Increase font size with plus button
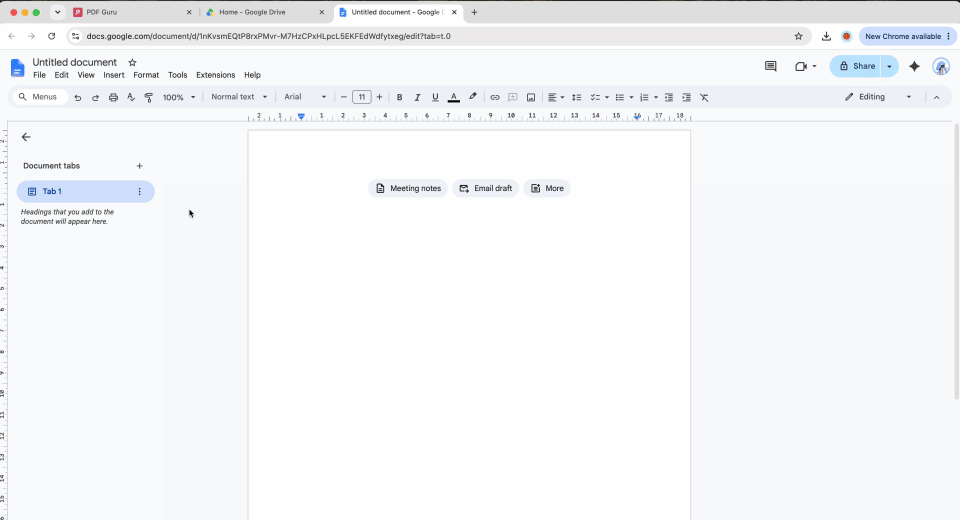 pos(380,97)
